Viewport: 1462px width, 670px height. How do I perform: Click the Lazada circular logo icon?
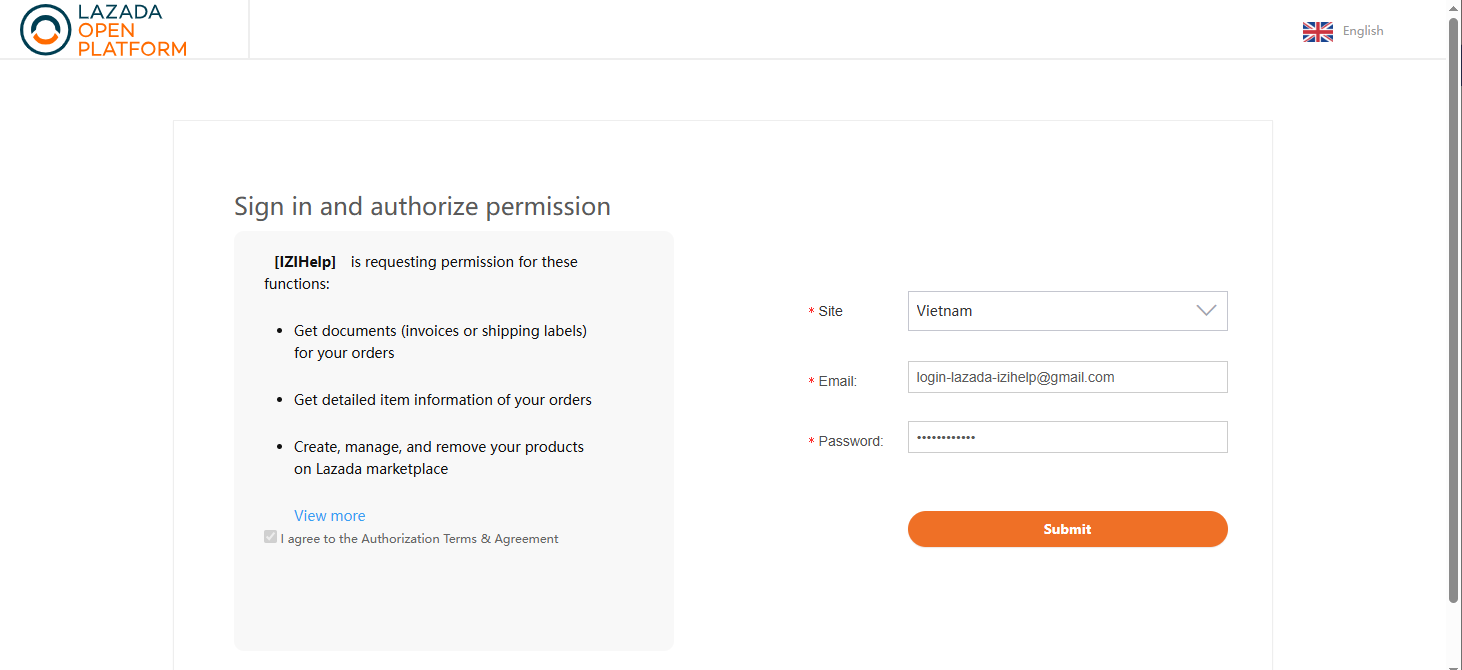[x=45, y=30]
